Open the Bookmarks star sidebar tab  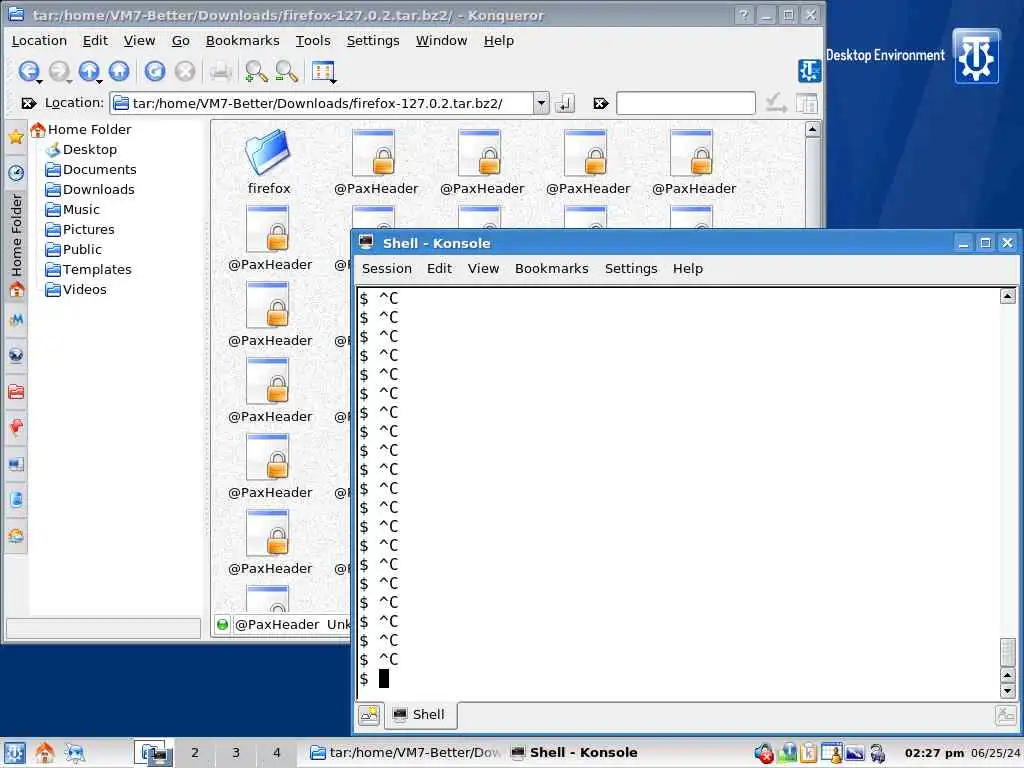click(16, 136)
